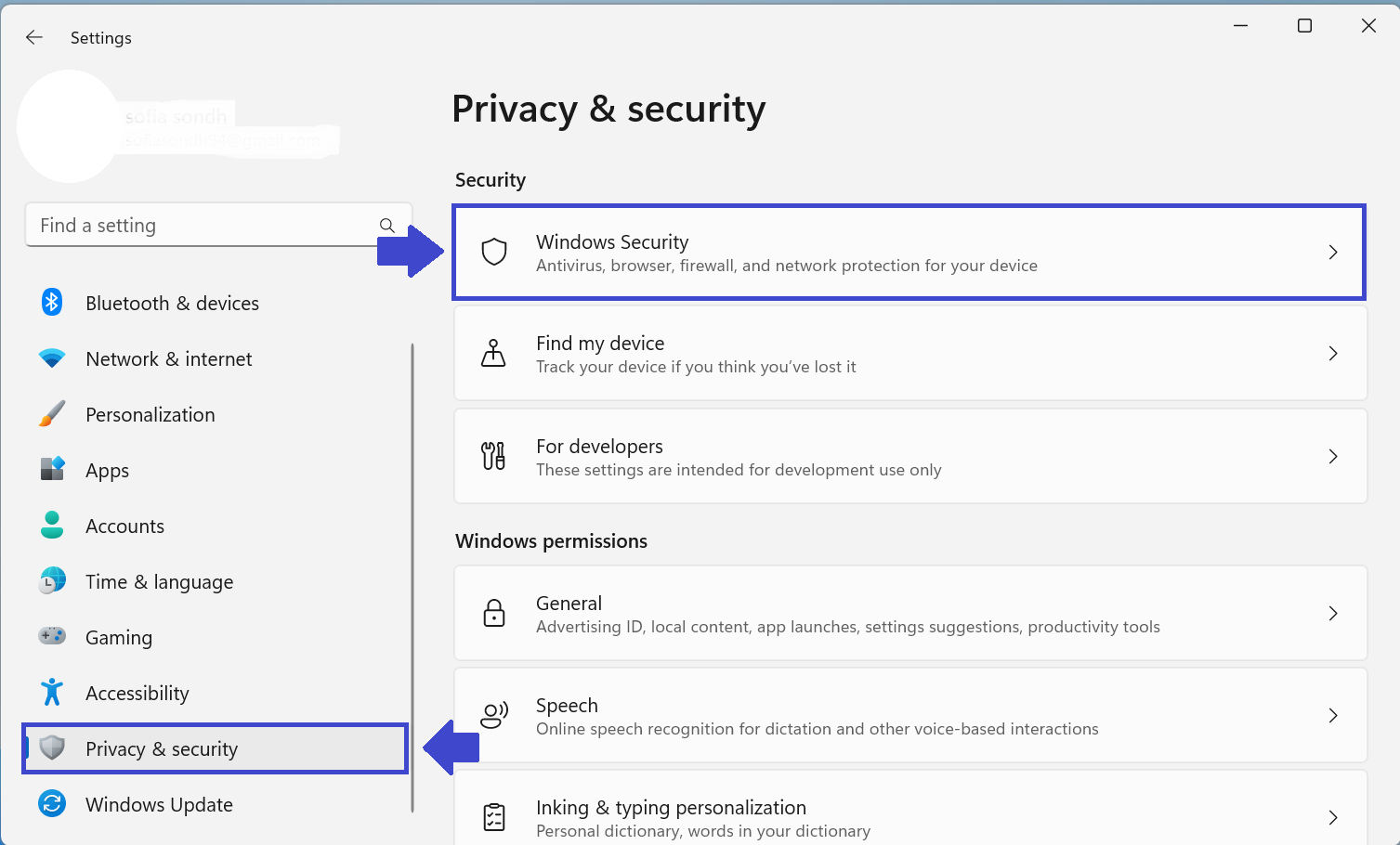
Task: Open General permissions
Action: click(x=910, y=613)
